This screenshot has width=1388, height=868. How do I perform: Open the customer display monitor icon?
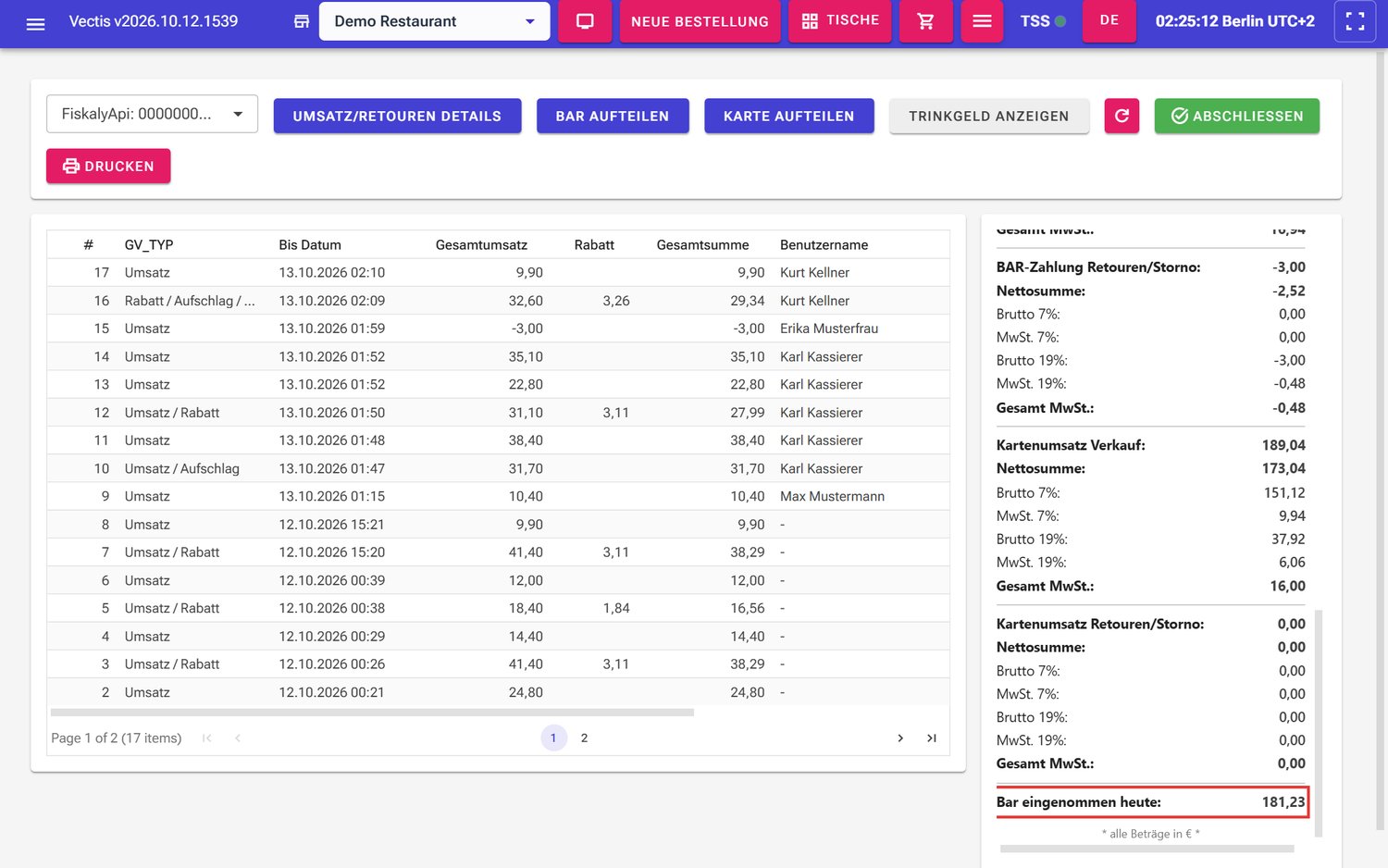click(x=585, y=21)
